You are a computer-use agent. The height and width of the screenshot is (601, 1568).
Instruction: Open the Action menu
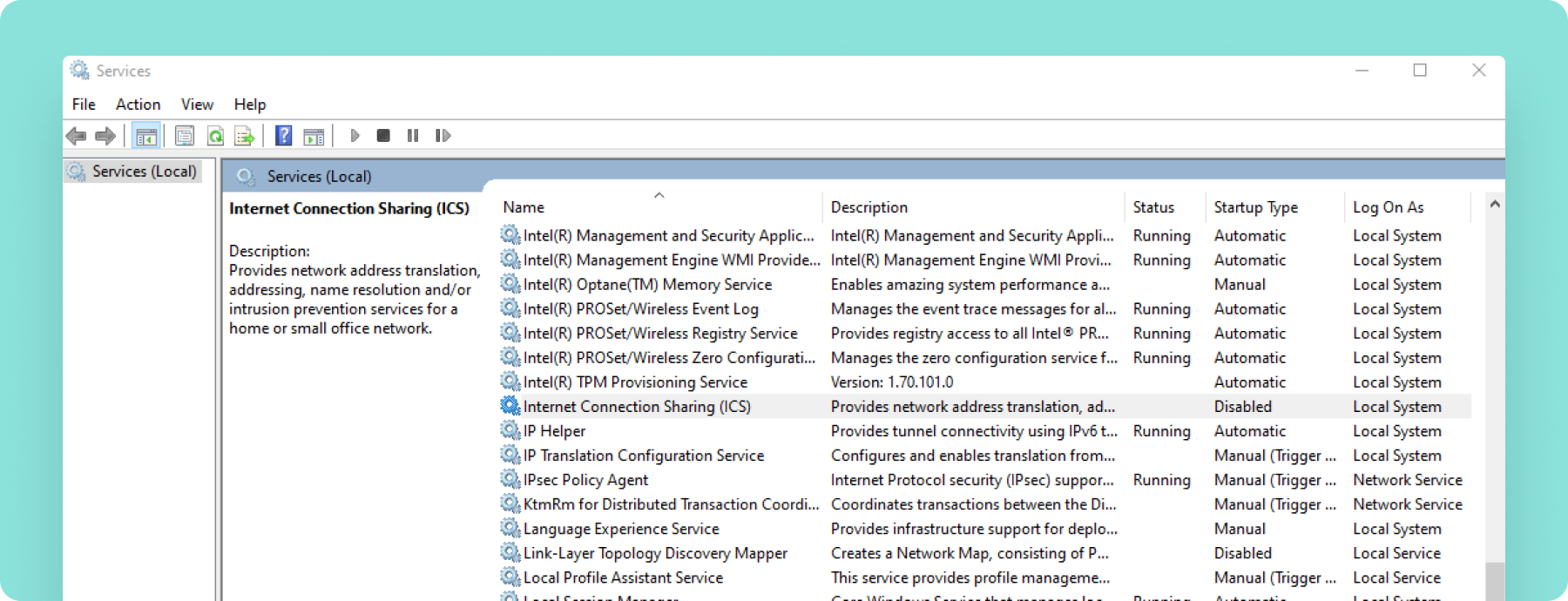(x=138, y=105)
